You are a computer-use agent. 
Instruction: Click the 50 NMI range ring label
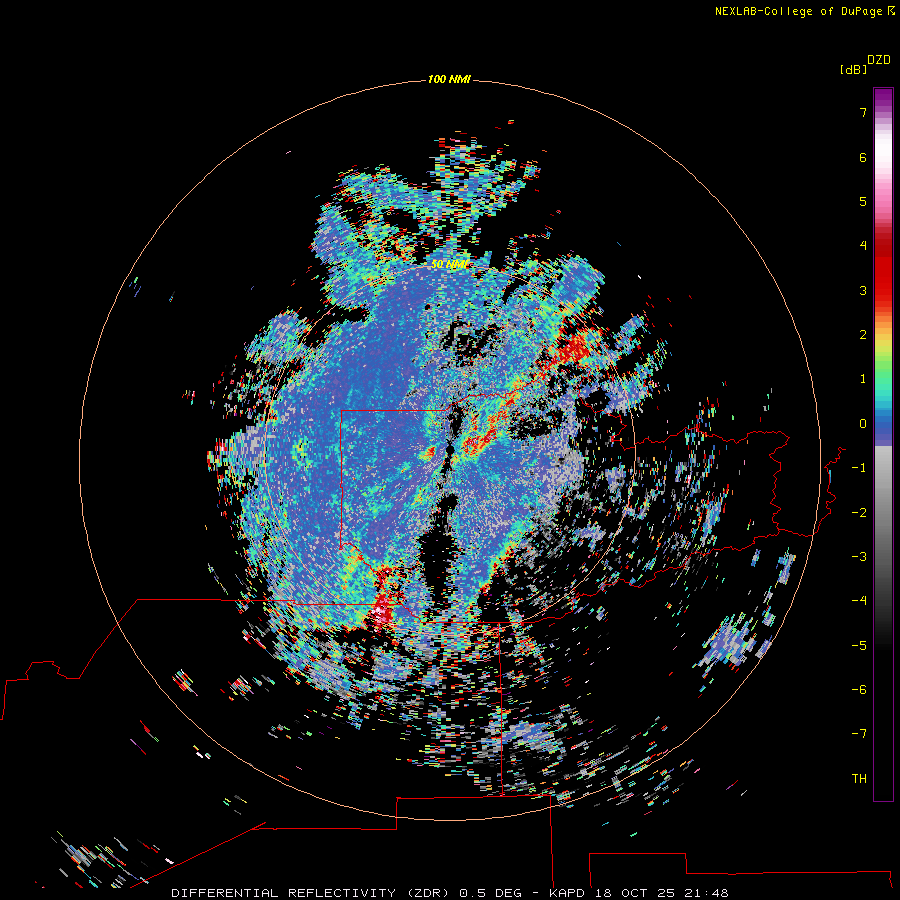(449, 265)
